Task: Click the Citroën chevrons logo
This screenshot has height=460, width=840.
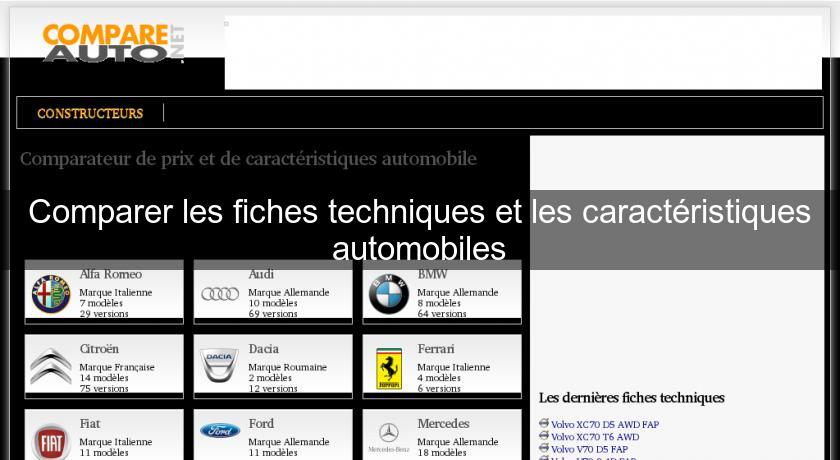Action: click(x=51, y=366)
